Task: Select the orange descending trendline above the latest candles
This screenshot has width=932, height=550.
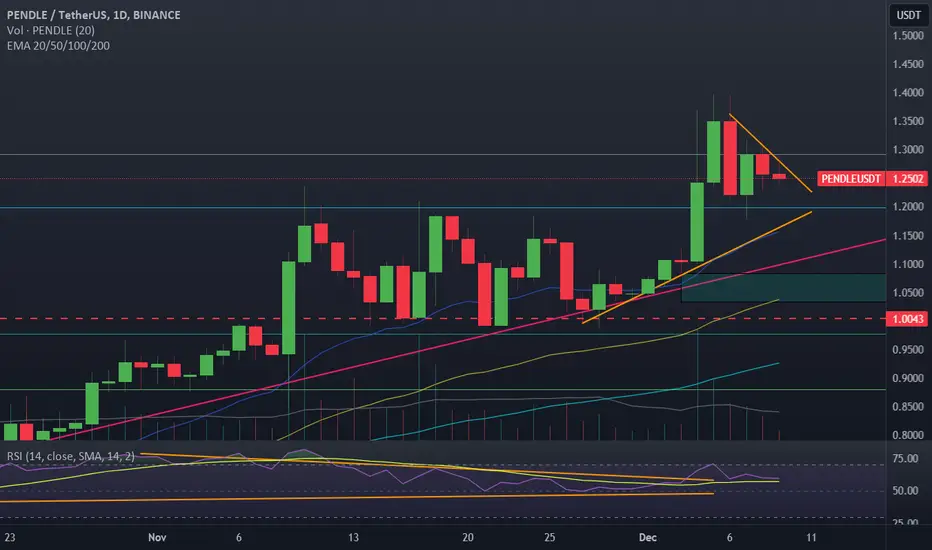Action: point(770,153)
